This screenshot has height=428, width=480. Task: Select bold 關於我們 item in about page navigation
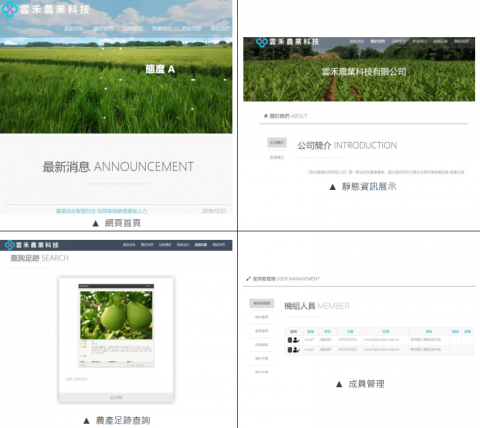pos(378,41)
